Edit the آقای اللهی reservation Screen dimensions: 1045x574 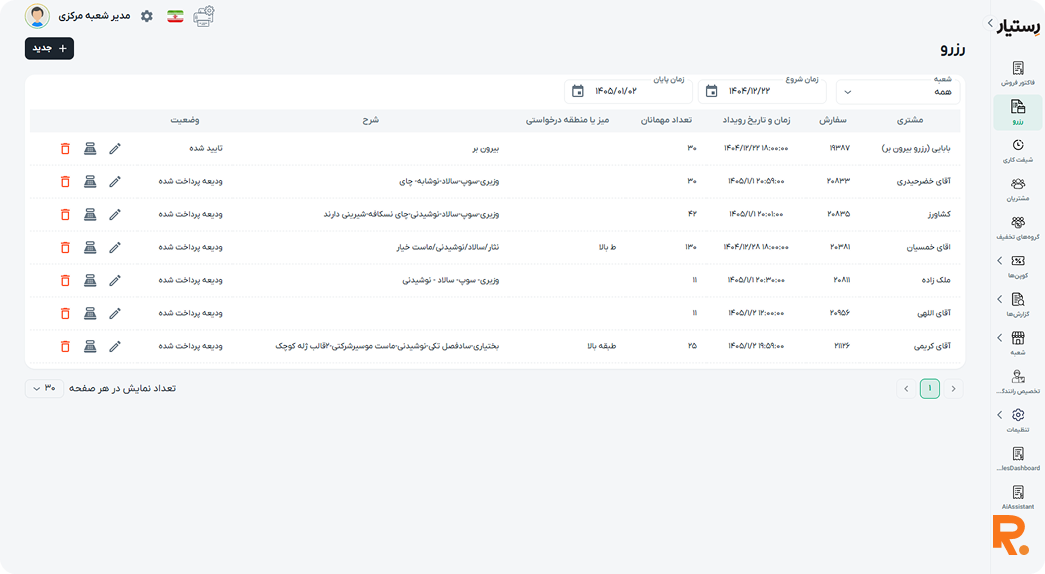click(x=115, y=313)
